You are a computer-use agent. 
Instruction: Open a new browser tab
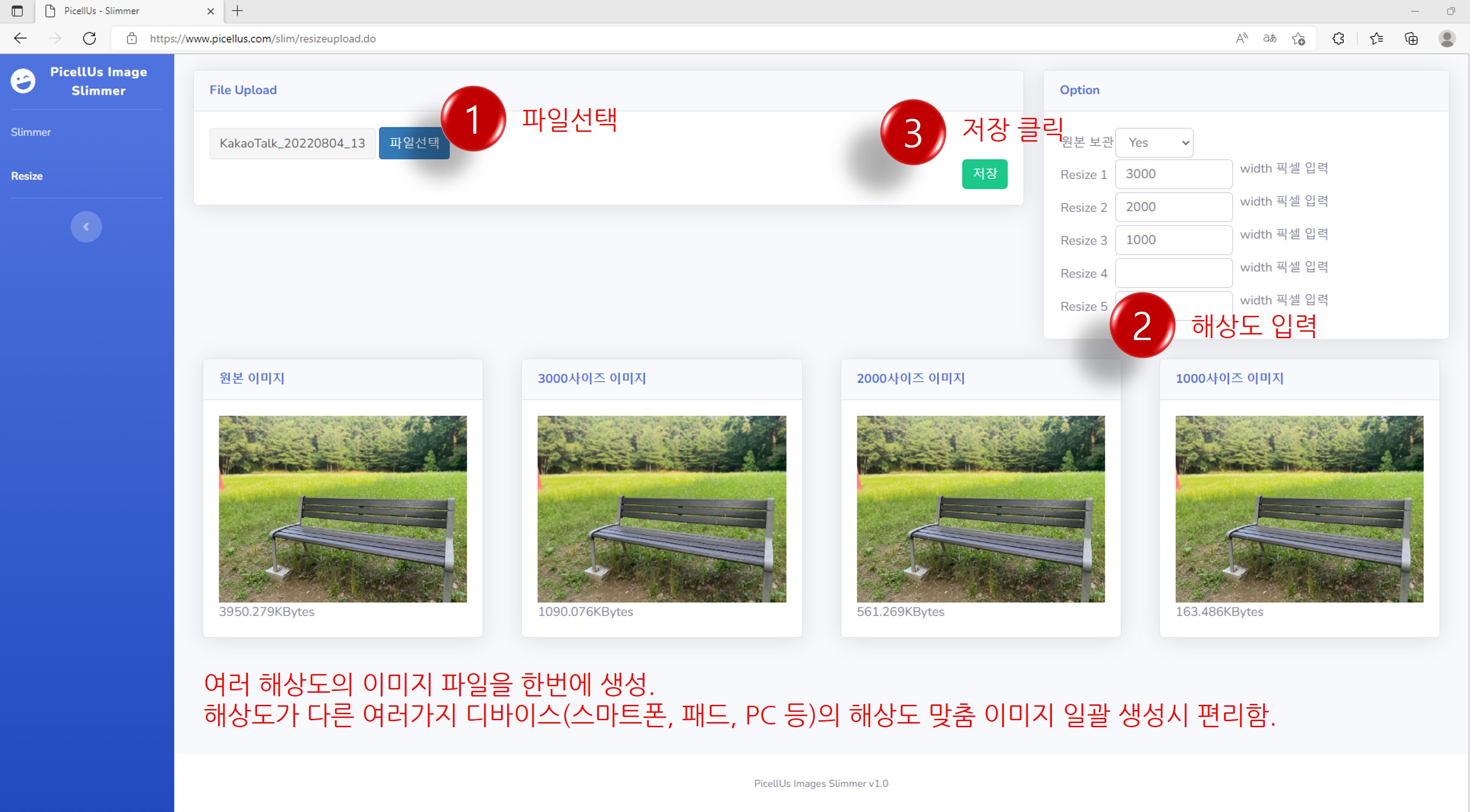[237, 11]
